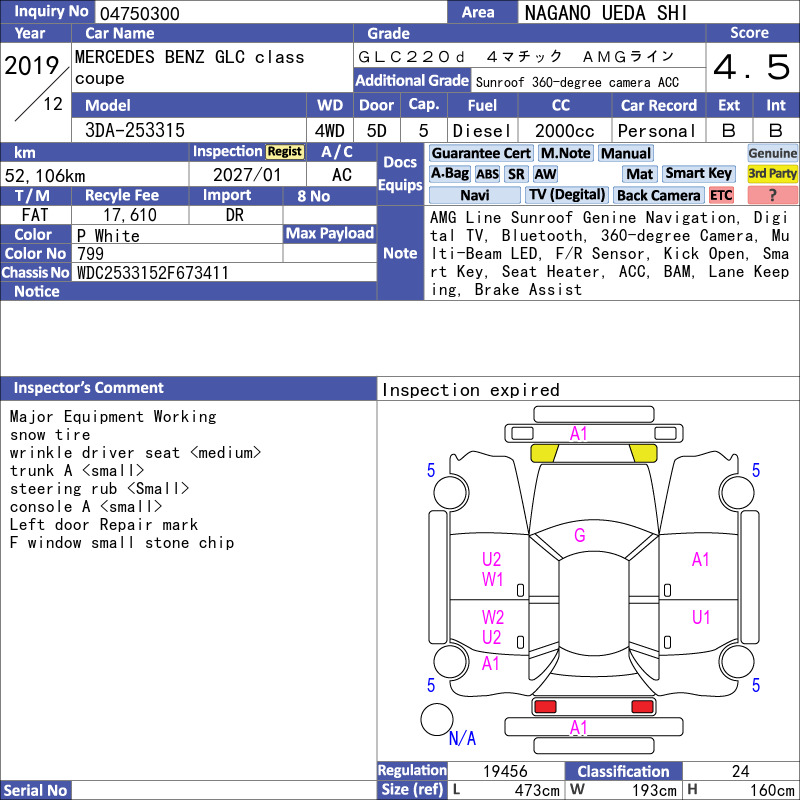Click the Manual document badge
The image size is (800, 800).
(626, 153)
